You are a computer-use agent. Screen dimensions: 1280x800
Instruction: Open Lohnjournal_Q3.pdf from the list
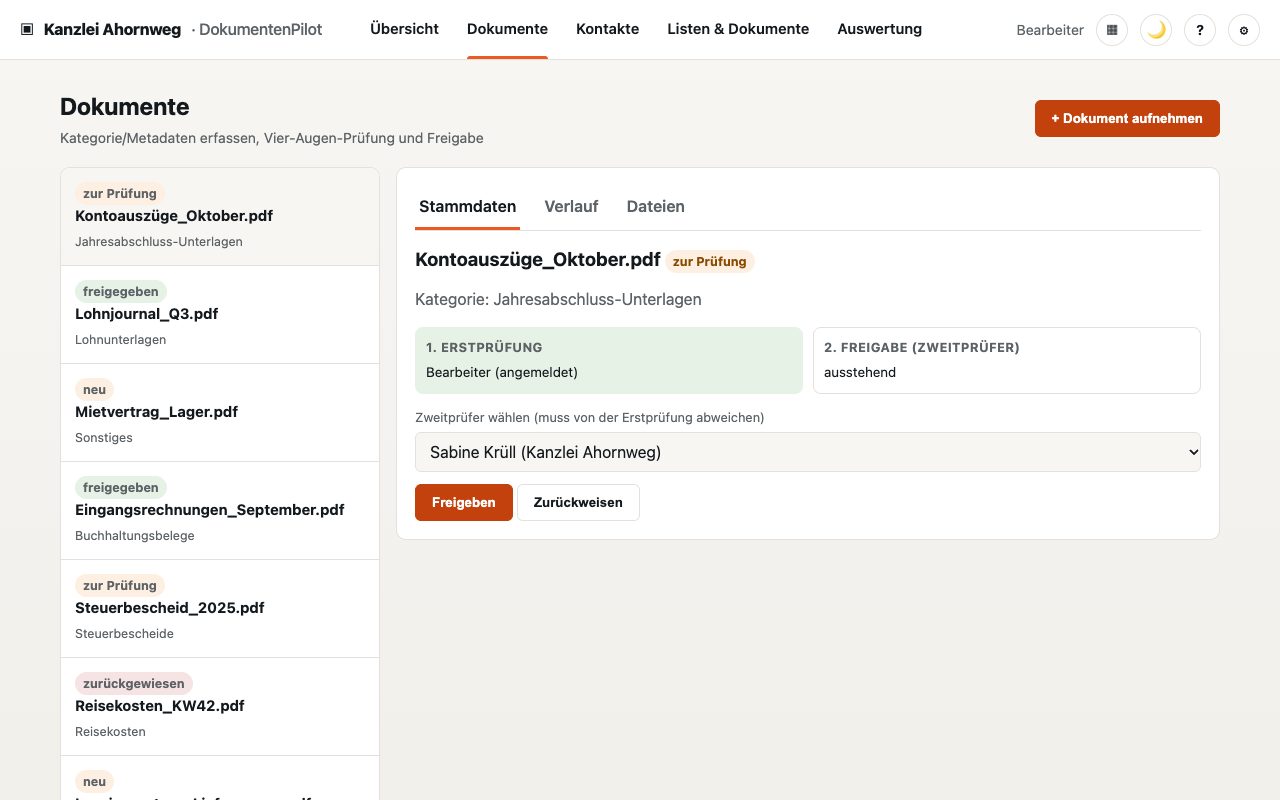[220, 315]
